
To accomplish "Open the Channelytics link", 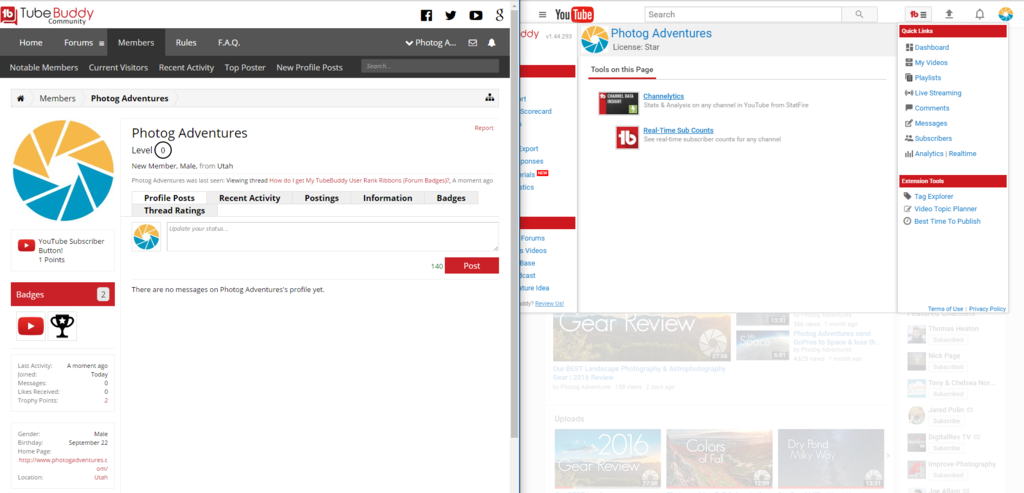I will 664,96.
